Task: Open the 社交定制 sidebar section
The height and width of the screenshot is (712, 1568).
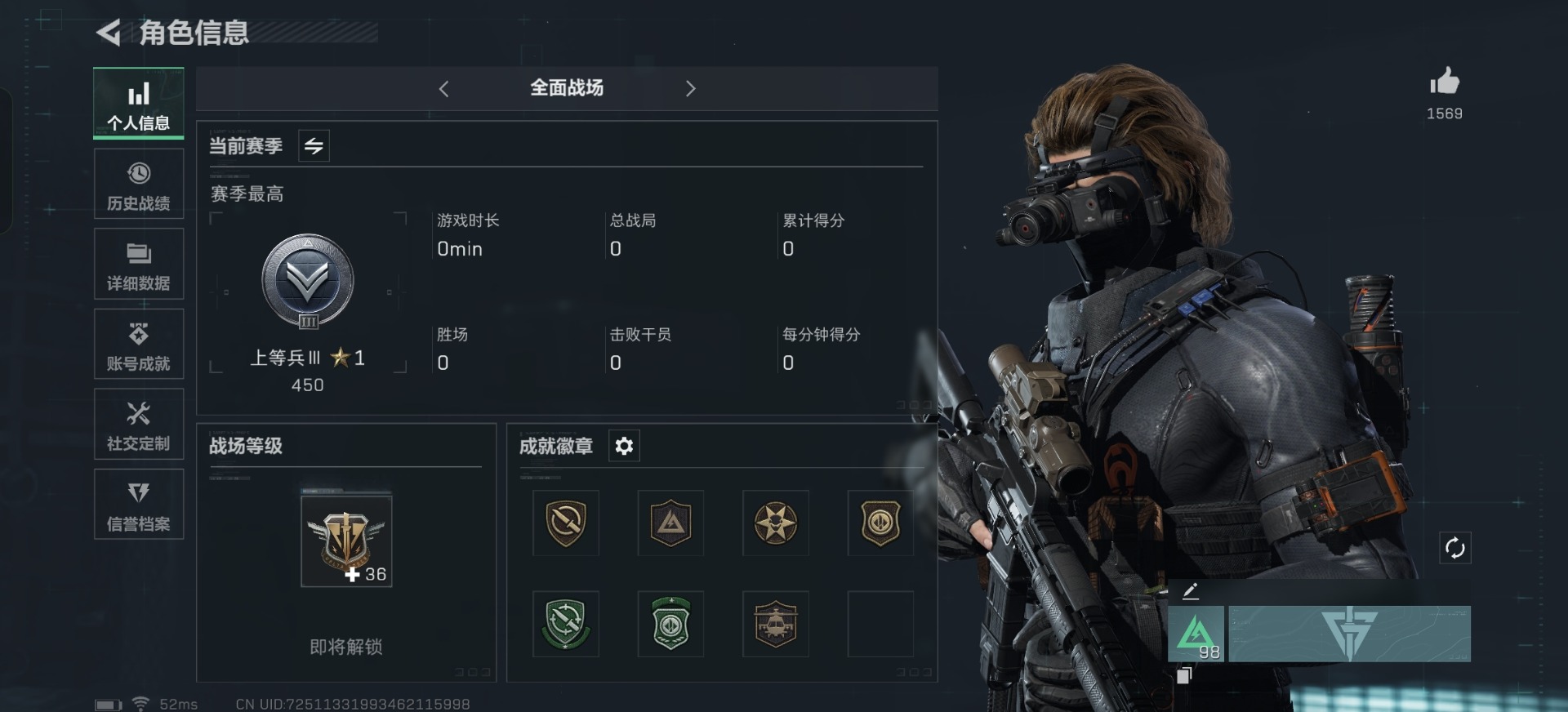Action: pos(139,424)
